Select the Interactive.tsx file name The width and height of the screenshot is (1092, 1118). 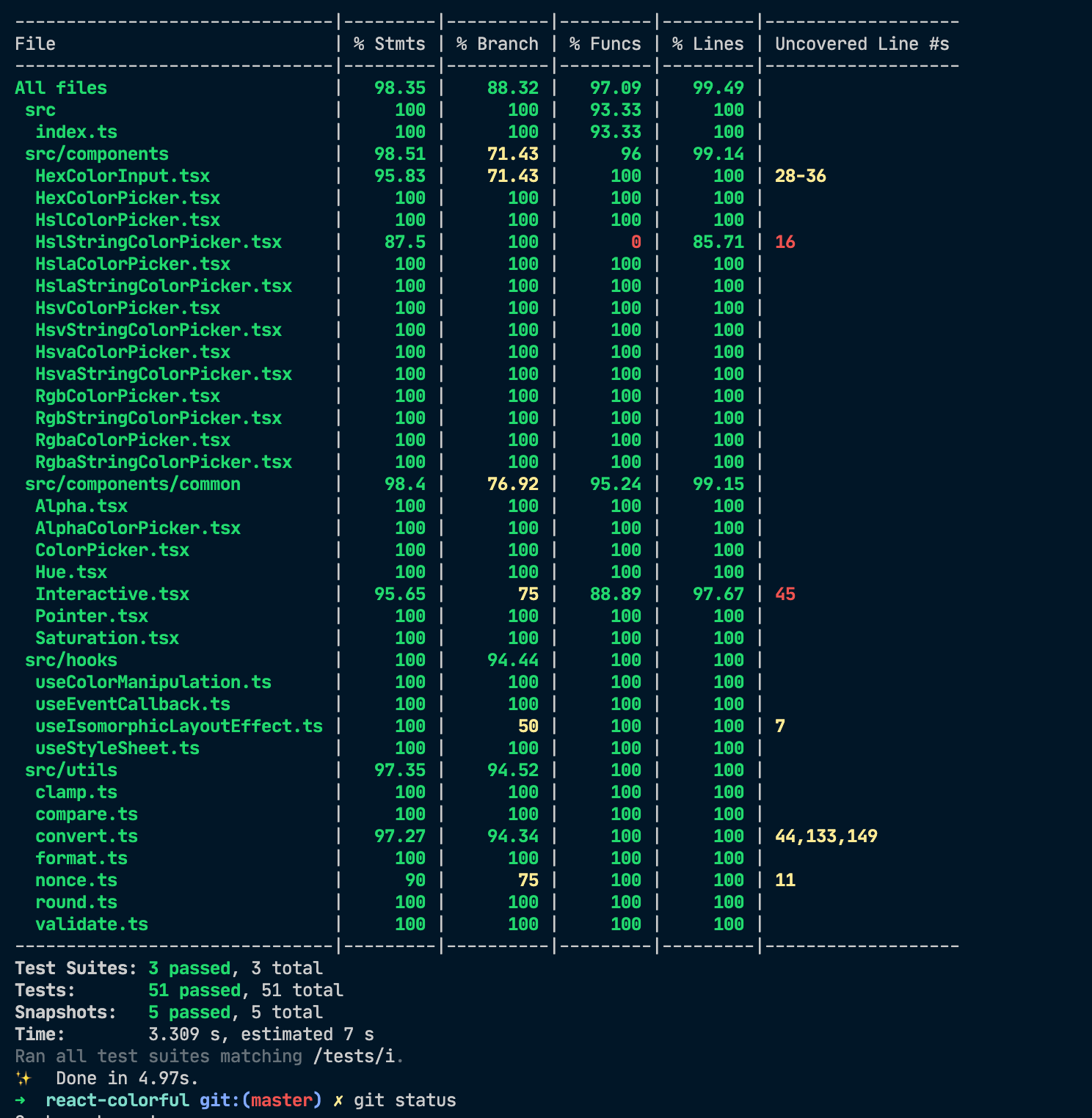click(x=112, y=594)
